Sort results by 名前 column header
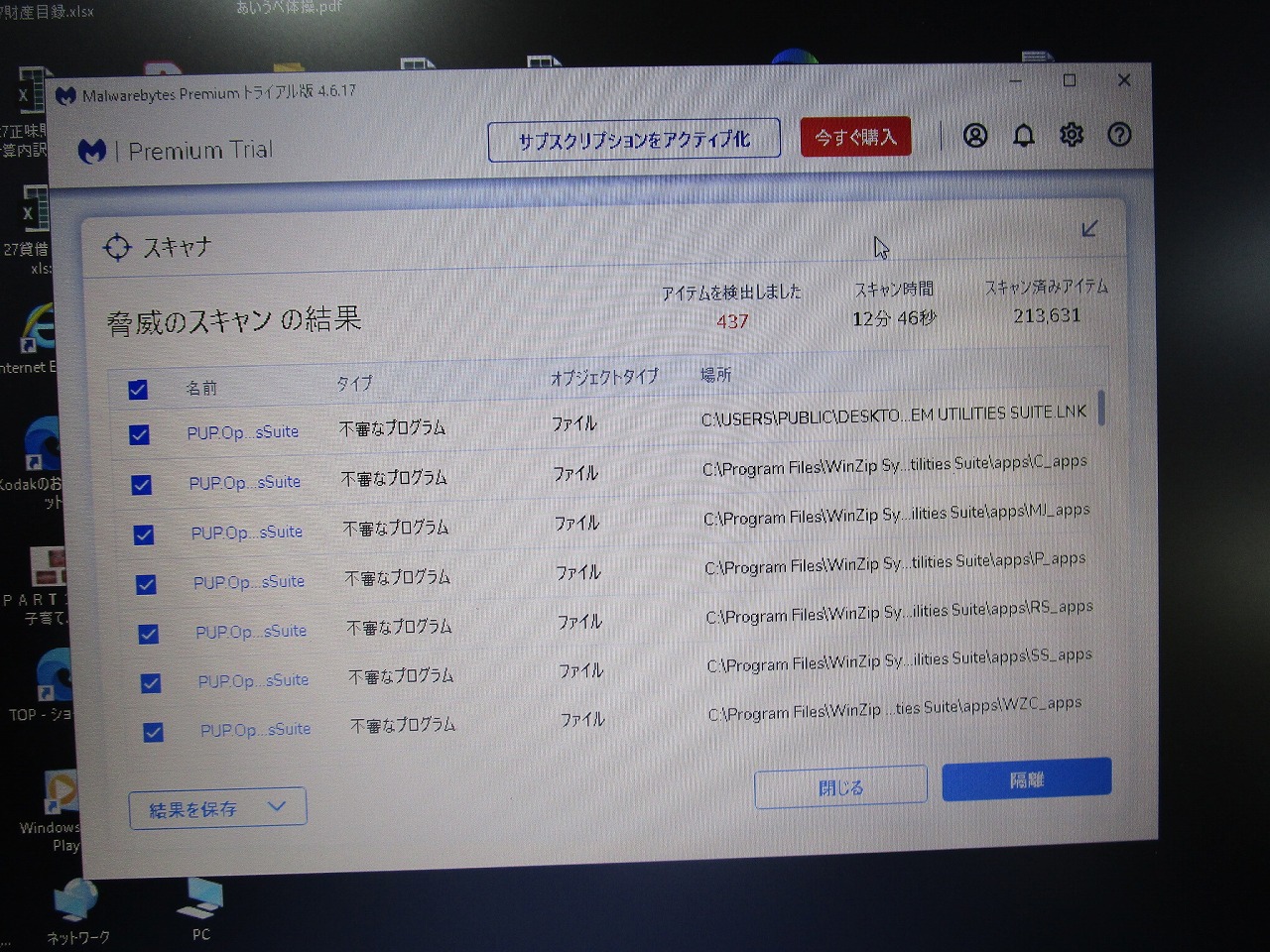 coord(201,388)
